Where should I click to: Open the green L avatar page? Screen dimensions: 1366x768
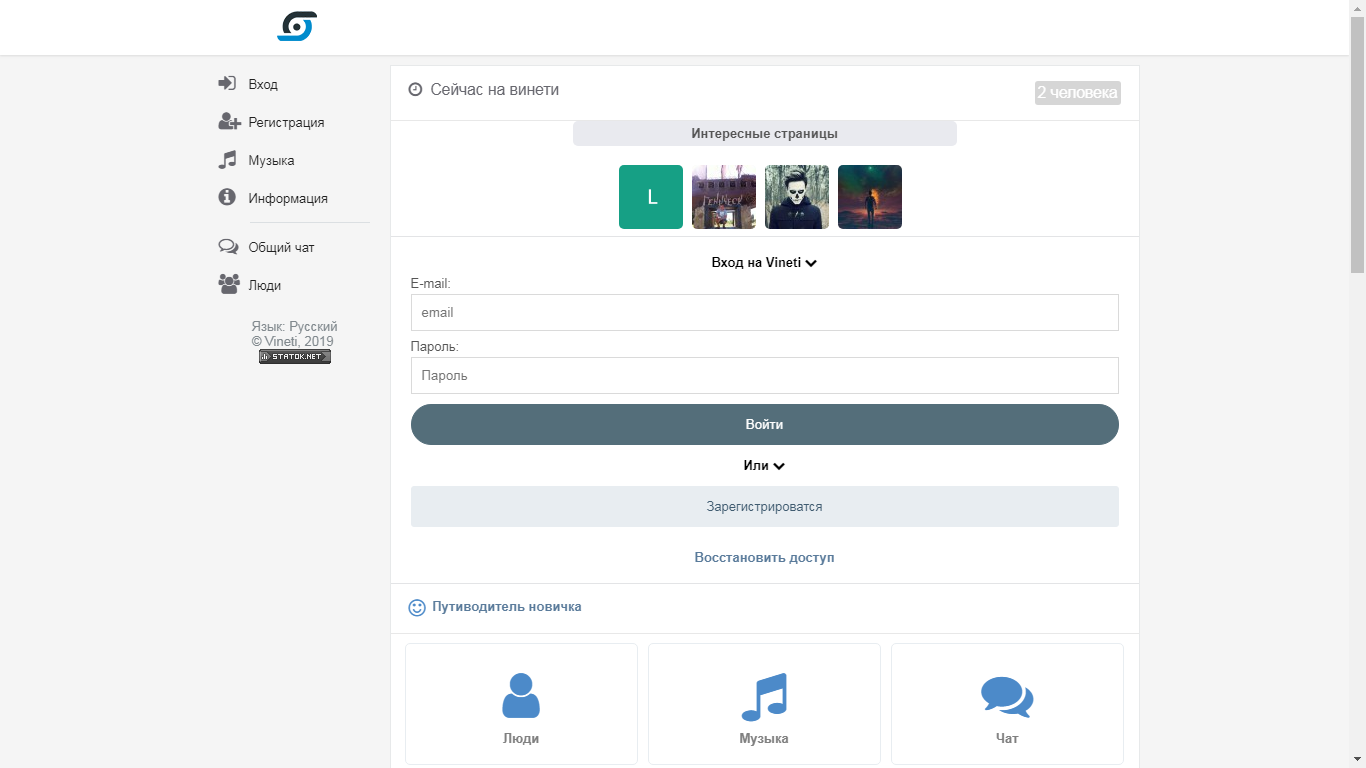coord(651,197)
